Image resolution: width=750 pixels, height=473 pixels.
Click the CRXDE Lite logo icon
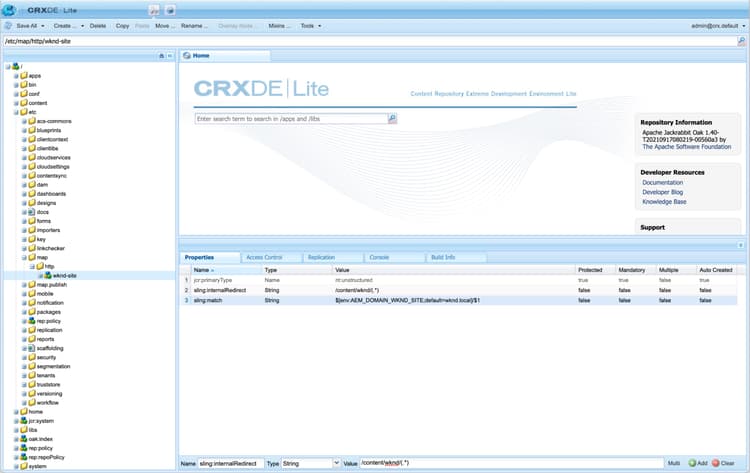[9, 10]
